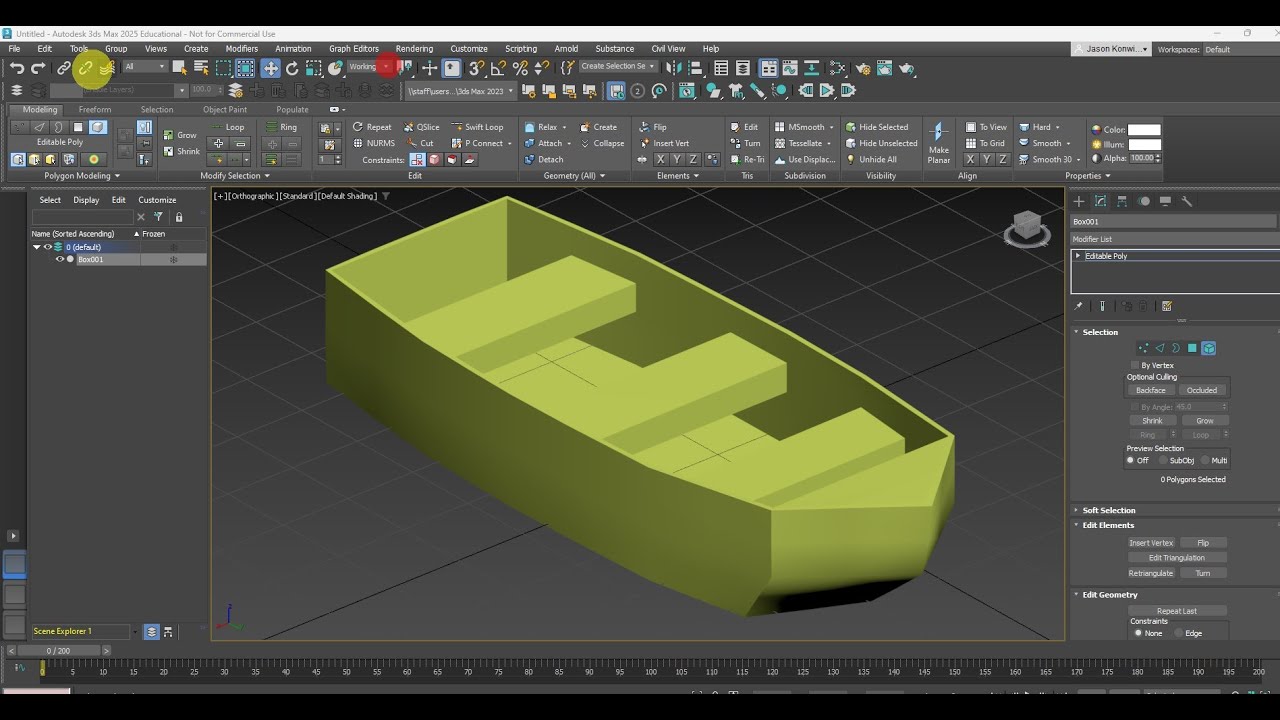The image size is (1280, 720).
Task: Expand Polygon Modeling panel dropdown
Action: click(81, 176)
